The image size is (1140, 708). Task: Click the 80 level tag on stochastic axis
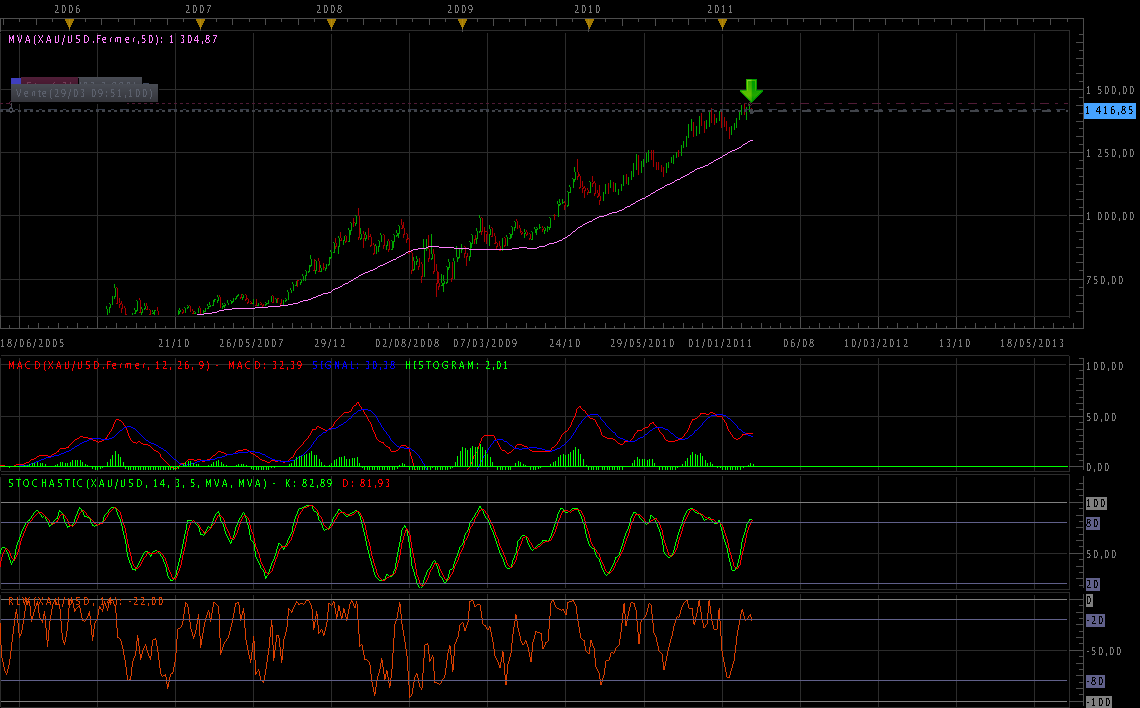point(1093,523)
